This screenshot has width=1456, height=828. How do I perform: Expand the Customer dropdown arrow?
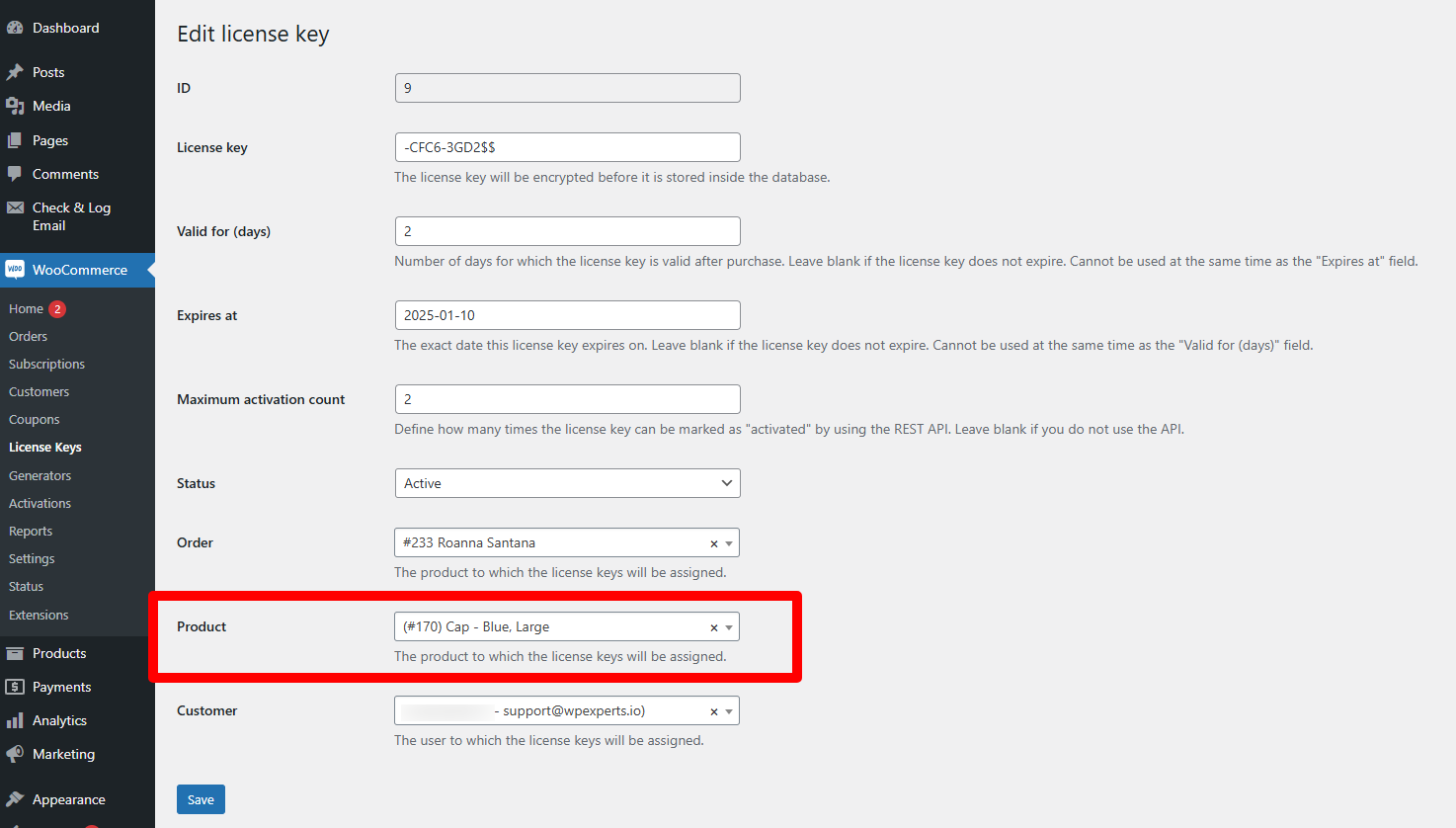(x=729, y=711)
